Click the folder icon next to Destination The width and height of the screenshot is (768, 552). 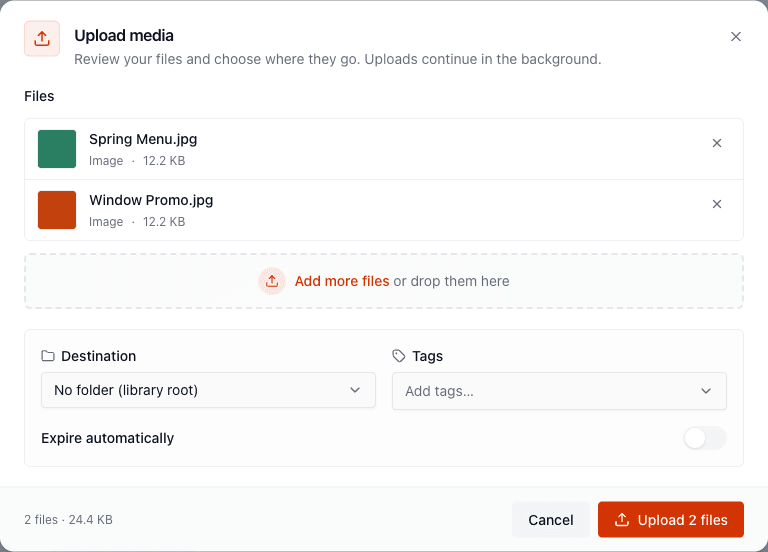click(48, 356)
